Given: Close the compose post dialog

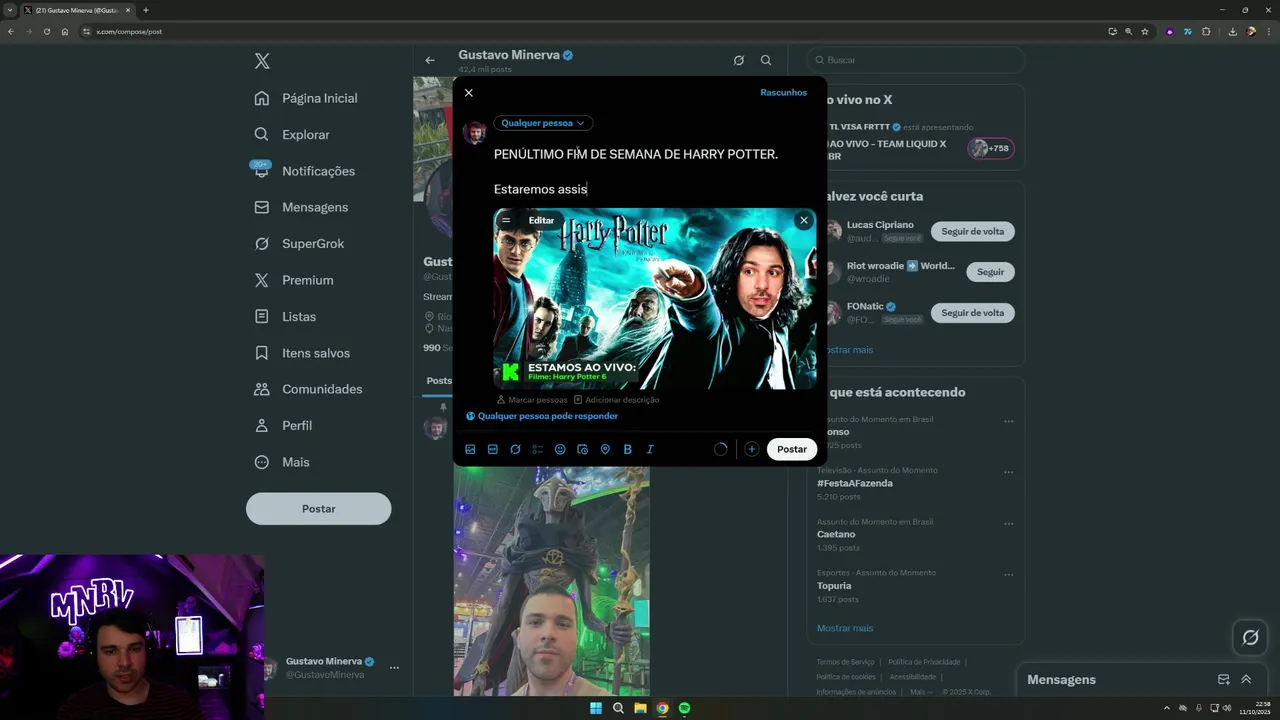Looking at the screenshot, I should point(468,93).
